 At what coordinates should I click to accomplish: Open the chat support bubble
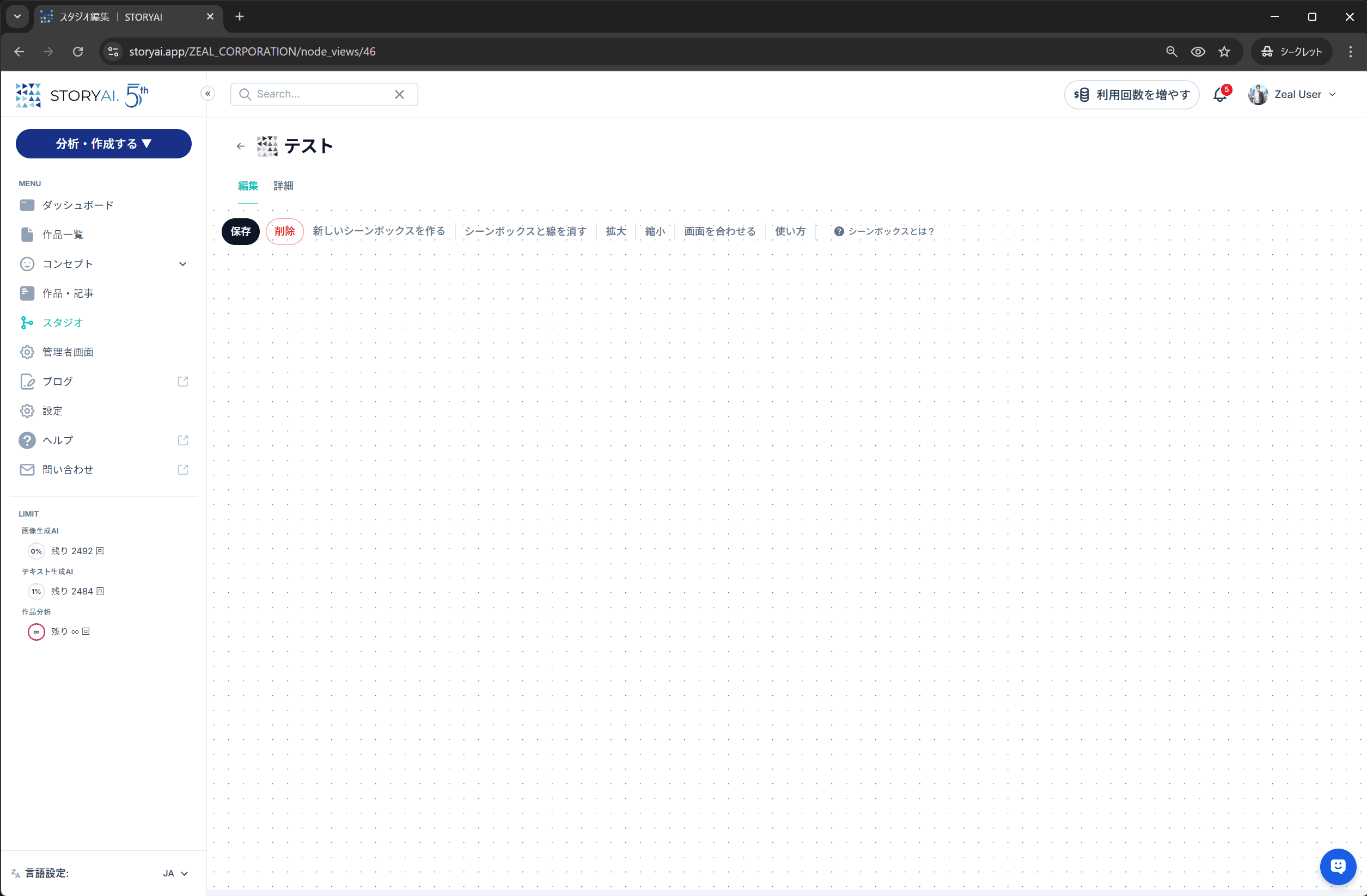(x=1338, y=866)
